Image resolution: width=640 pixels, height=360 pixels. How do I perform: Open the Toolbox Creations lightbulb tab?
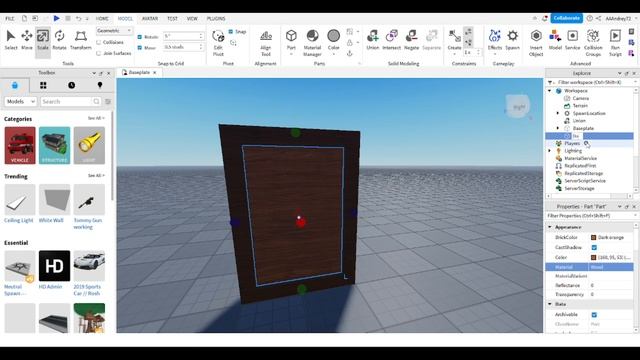point(100,85)
